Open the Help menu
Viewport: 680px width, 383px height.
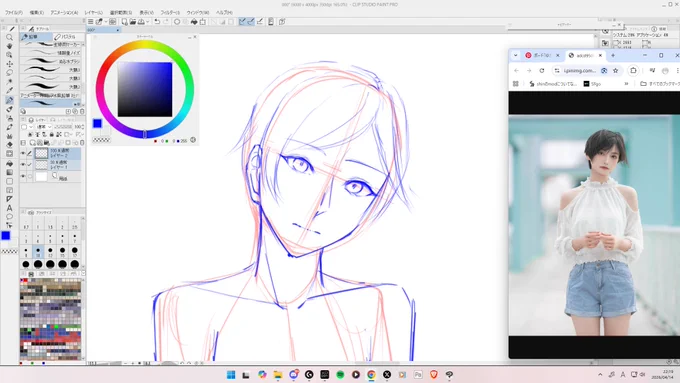click(x=224, y=13)
